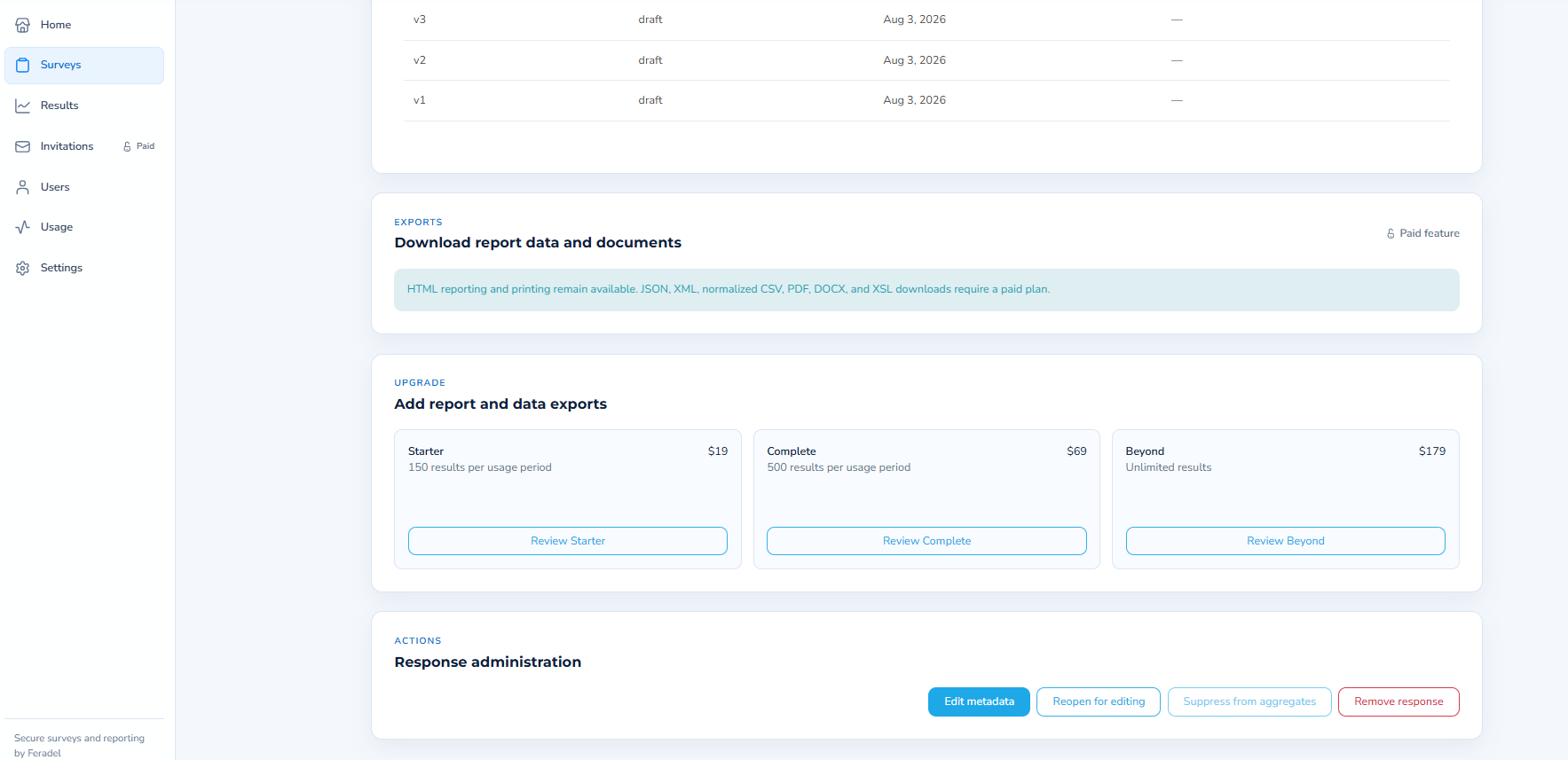The image size is (1568, 760).
Task: Click 'Unlimited results' text
Action: 1169,467
